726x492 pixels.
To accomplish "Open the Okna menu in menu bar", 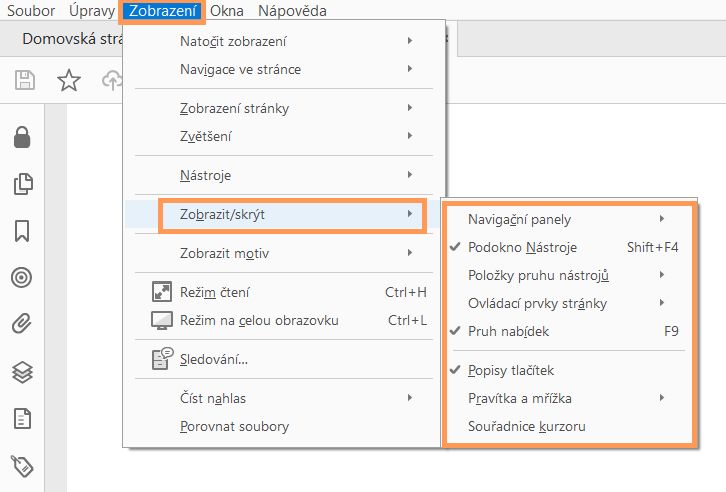I will (x=227, y=11).
